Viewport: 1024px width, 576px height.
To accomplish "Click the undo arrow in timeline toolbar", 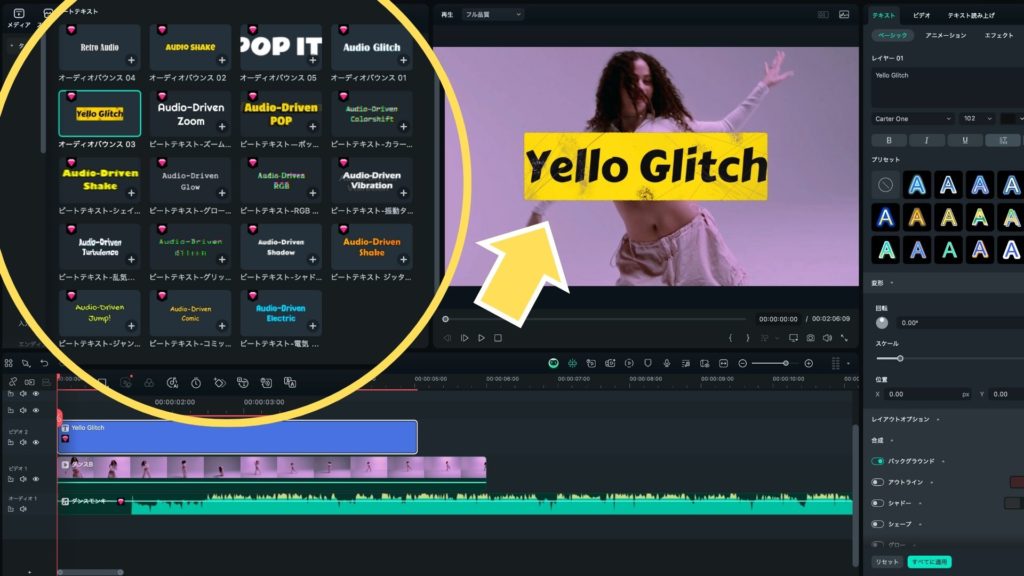I will 44,363.
